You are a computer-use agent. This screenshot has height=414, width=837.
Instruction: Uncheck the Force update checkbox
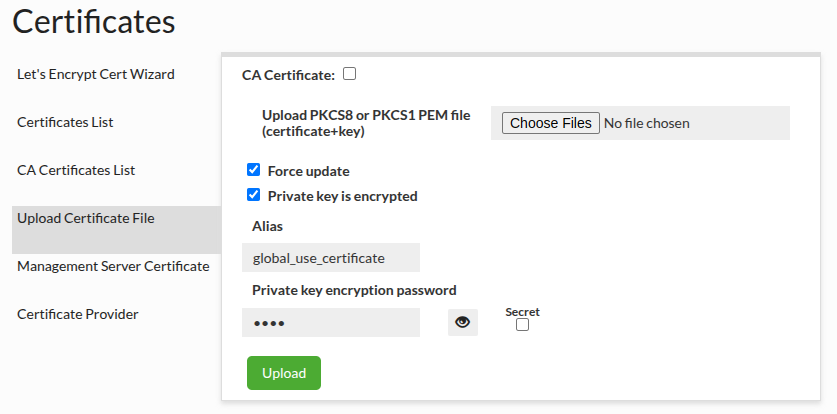pyautogui.click(x=254, y=170)
